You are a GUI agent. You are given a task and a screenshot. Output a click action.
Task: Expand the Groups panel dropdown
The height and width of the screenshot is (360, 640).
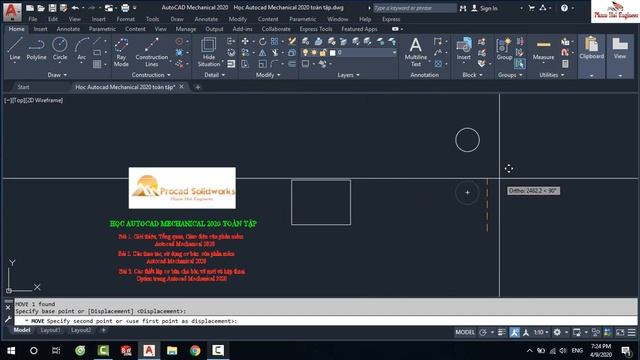point(510,75)
